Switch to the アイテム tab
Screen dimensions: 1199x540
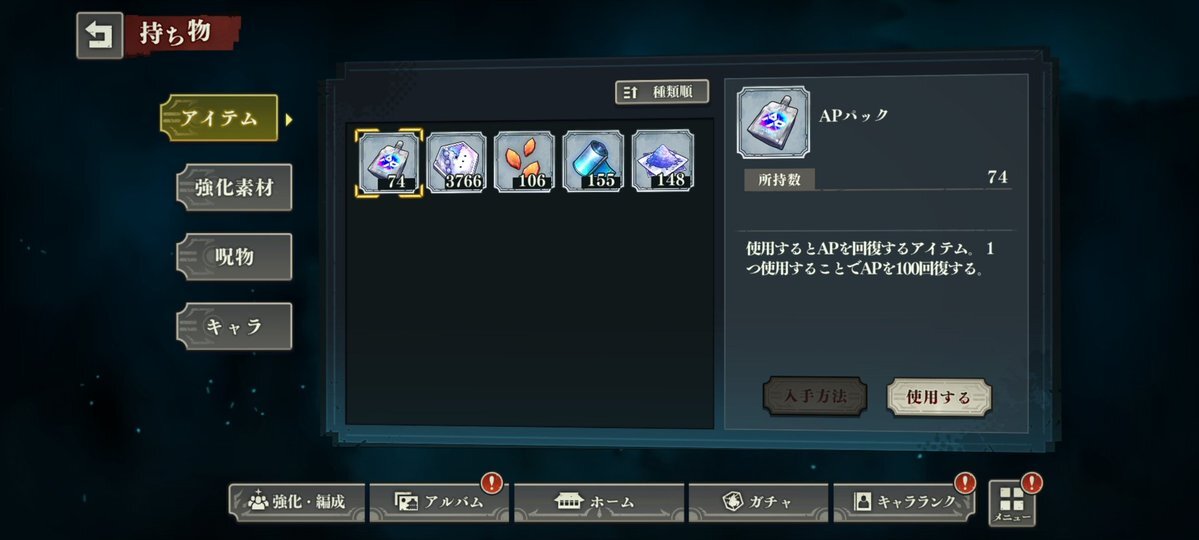click(219, 118)
